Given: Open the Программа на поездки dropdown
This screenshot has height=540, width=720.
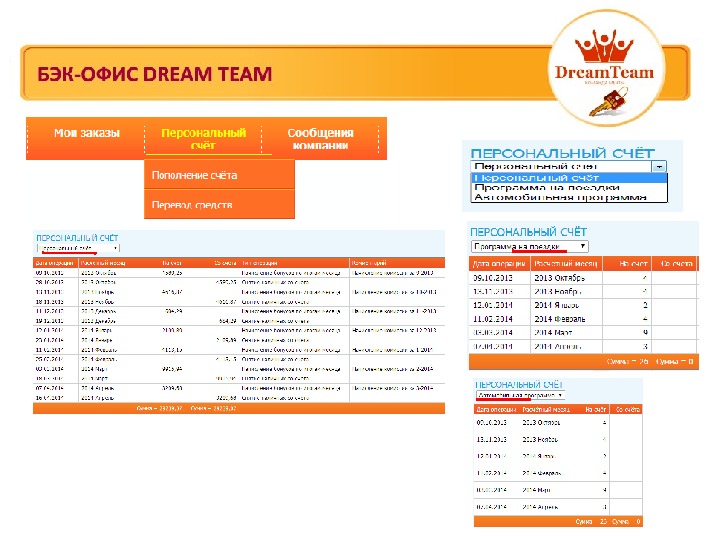Looking at the screenshot, I should click(x=529, y=247).
